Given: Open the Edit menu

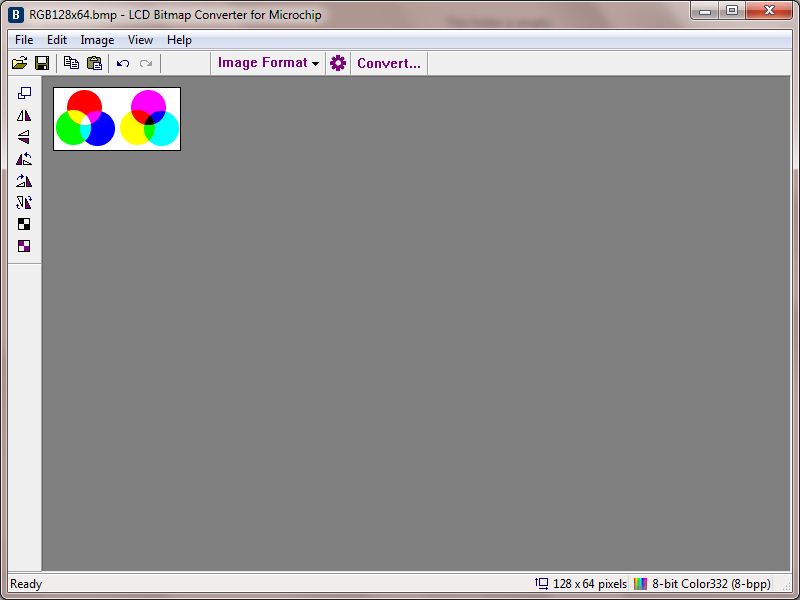Looking at the screenshot, I should coord(57,40).
